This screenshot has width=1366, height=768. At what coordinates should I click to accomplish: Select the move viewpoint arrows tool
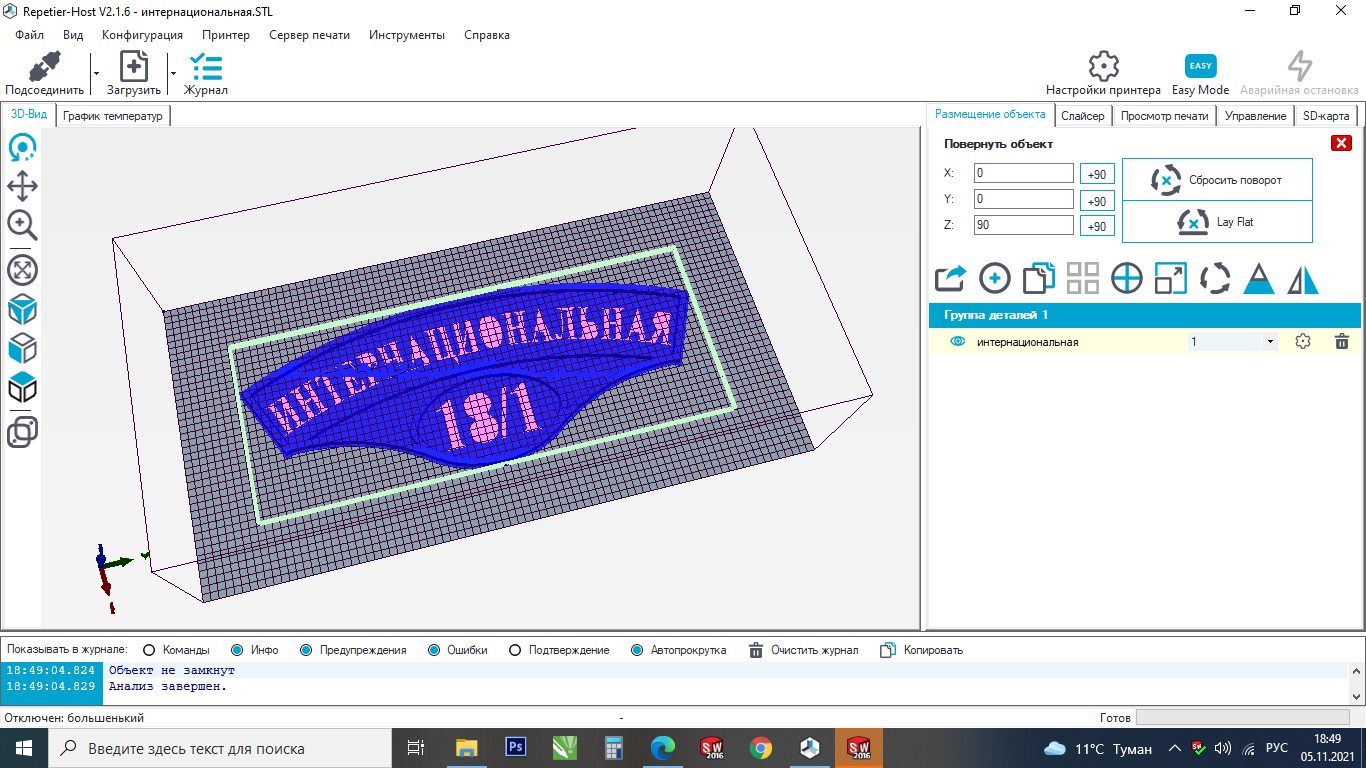[x=22, y=186]
